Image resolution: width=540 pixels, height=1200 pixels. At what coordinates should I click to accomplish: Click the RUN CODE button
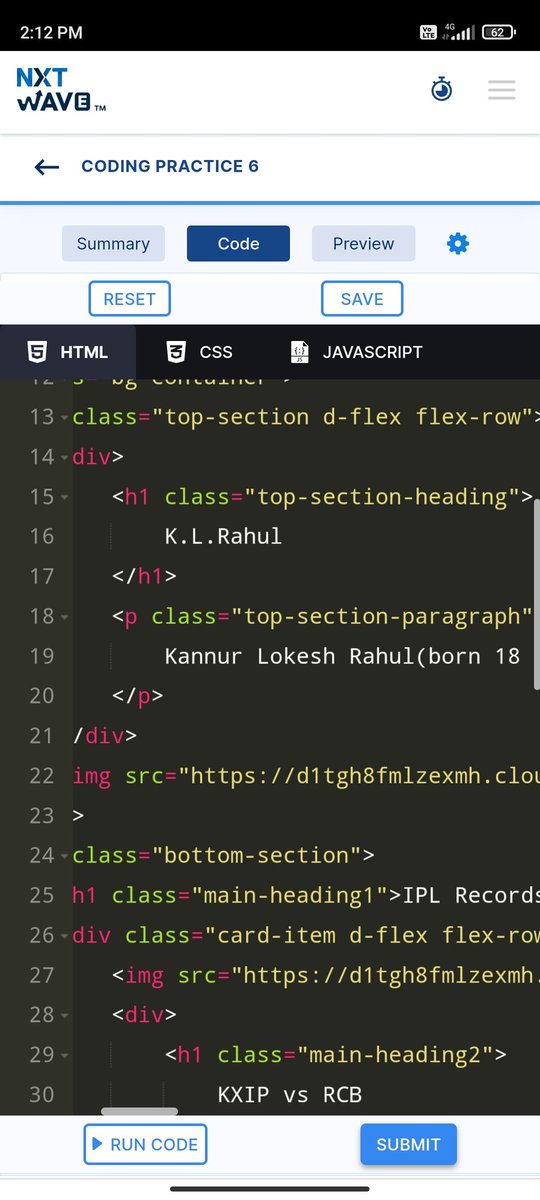(145, 1145)
